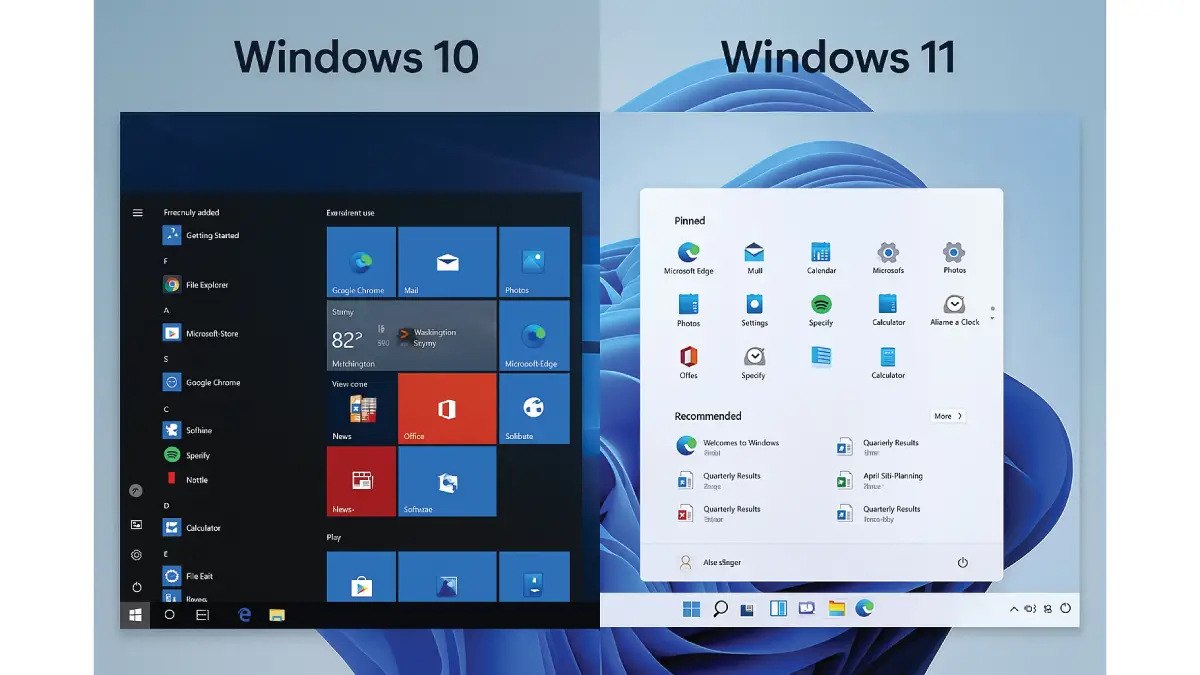Open the 82° weather tile
Image resolution: width=1200 pixels, height=675 pixels.
(411, 336)
